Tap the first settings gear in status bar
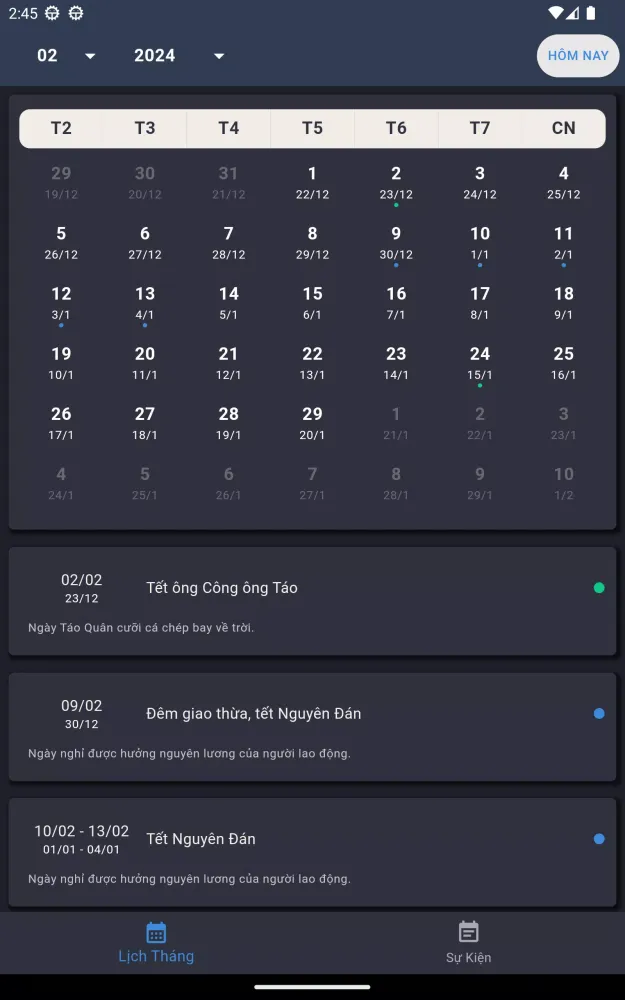 click(x=52, y=13)
